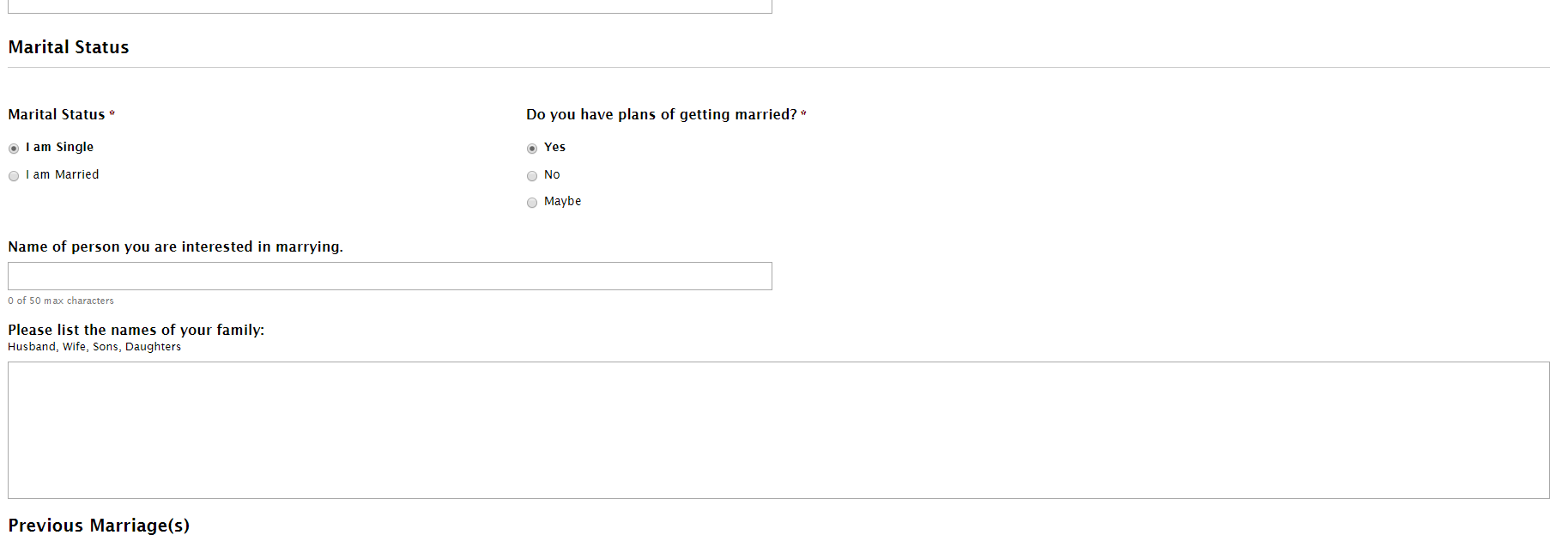This screenshot has height=535, width=1568.
Task: Select the 'No' radio button for marriage plans
Action: pos(532,176)
